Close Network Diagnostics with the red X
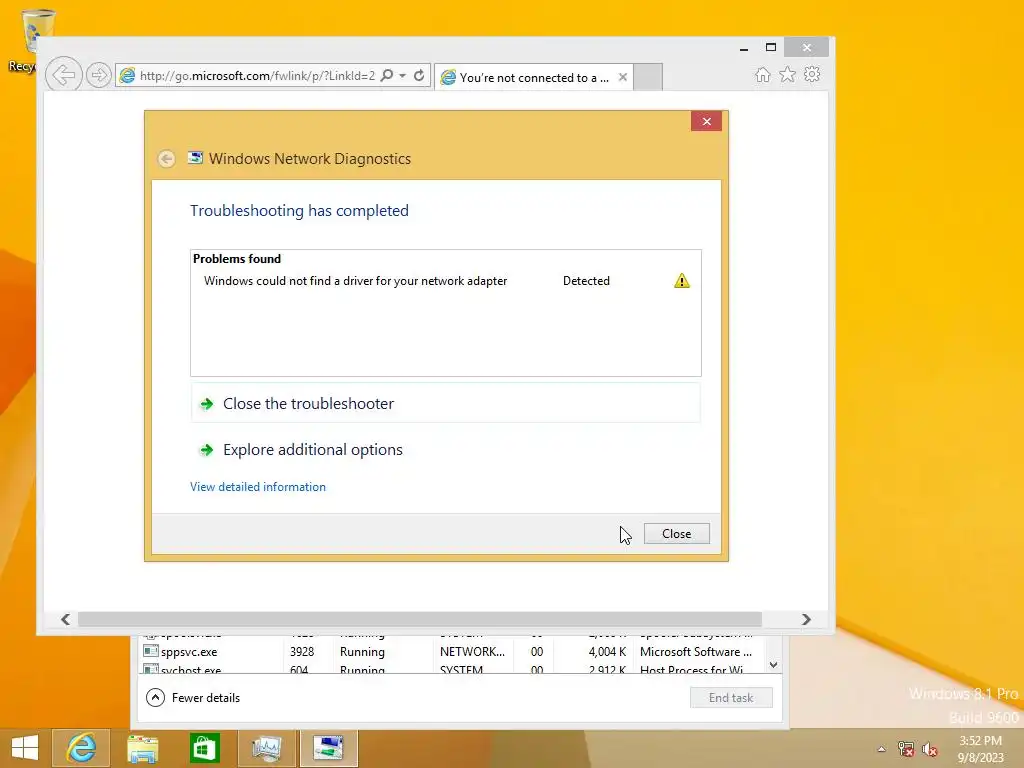This screenshot has width=1024, height=768. [x=706, y=121]
